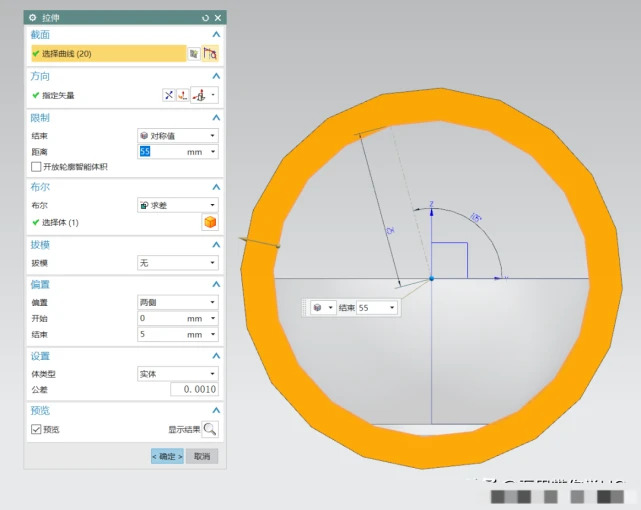This screenshot has height=510, width=641.
Task: Reset the 拉伸 dialog with the reset icon
Action: 205,18
